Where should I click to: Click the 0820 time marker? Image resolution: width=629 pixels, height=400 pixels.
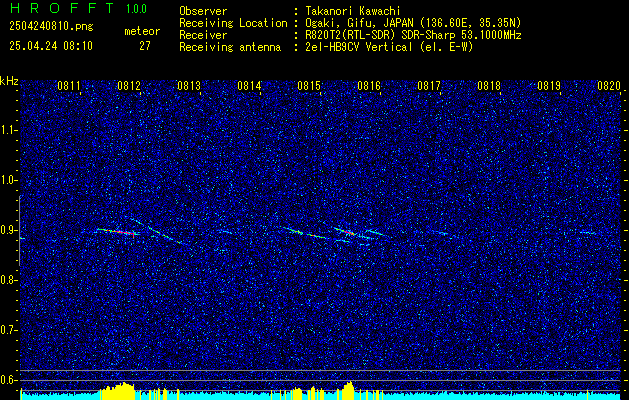tap(609, 86)
